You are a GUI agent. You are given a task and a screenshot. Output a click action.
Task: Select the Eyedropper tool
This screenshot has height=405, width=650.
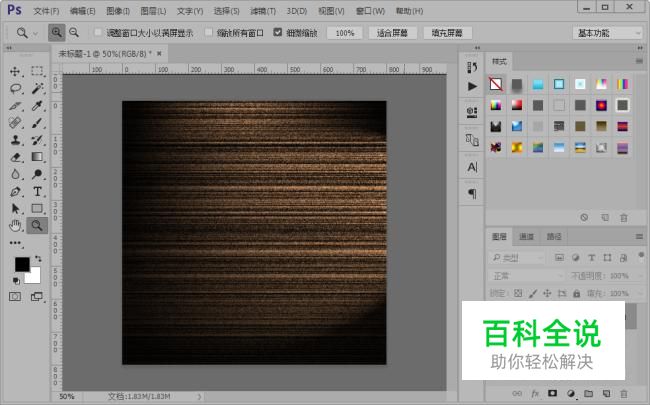point(37,106)
